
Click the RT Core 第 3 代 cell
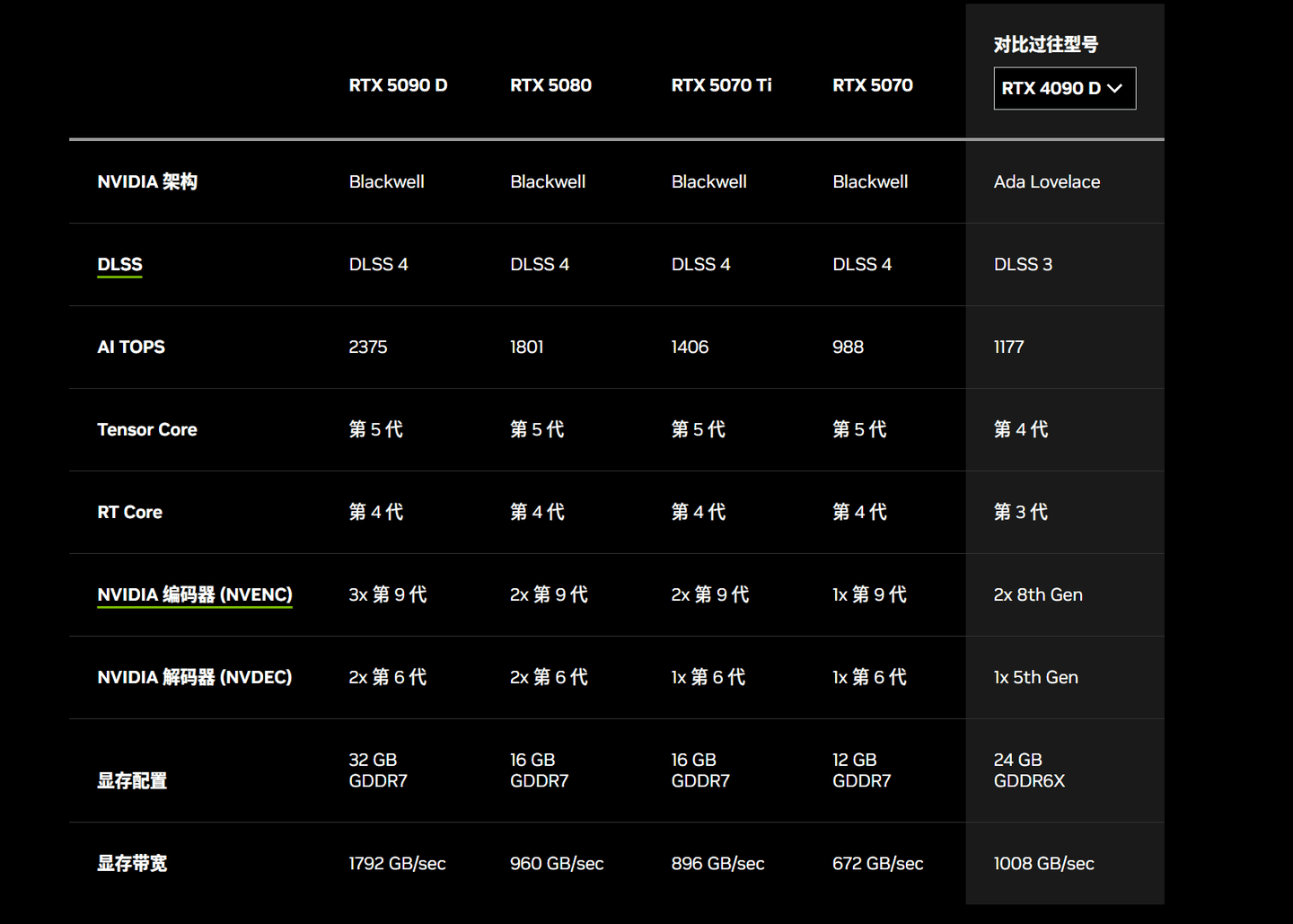(1021, 512)
